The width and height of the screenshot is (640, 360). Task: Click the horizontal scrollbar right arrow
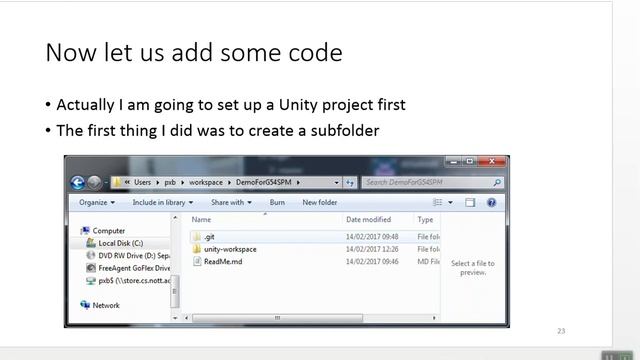coord(434,318)
